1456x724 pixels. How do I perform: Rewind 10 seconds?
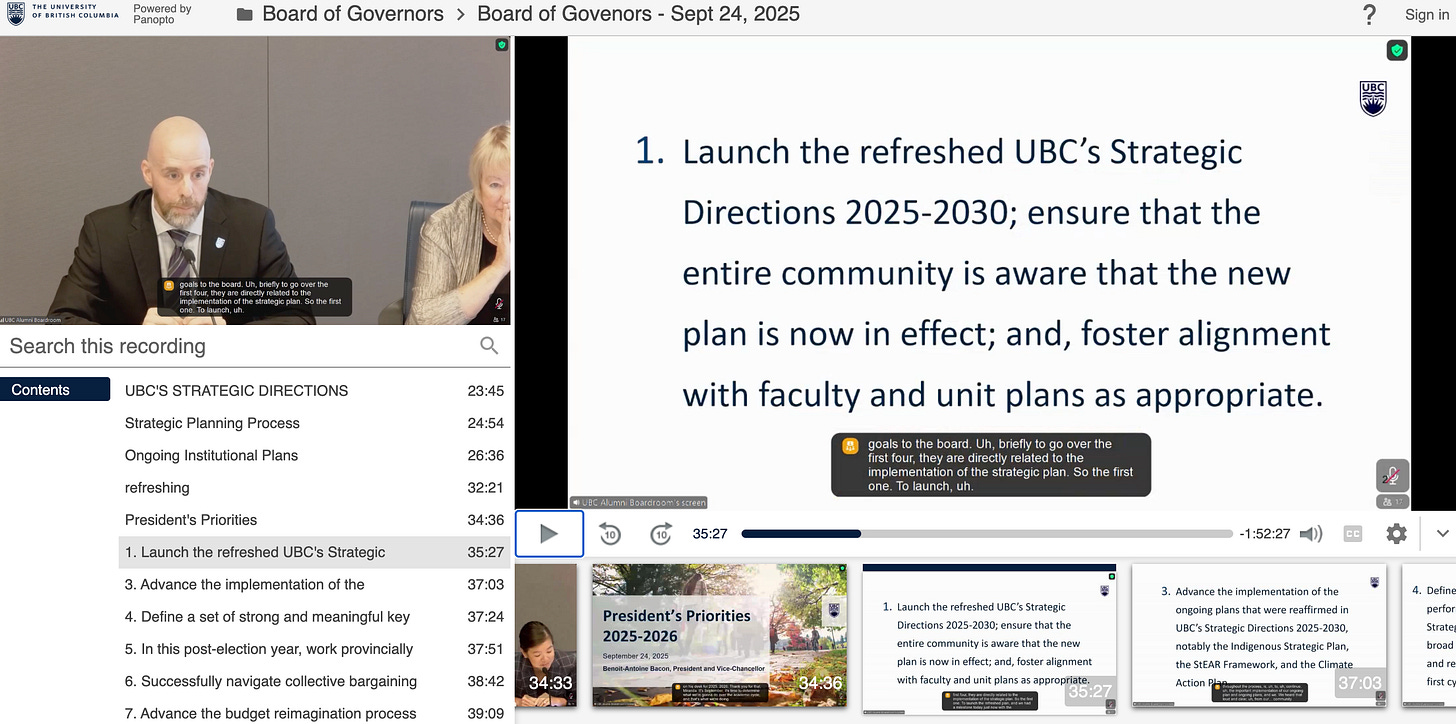610,534
